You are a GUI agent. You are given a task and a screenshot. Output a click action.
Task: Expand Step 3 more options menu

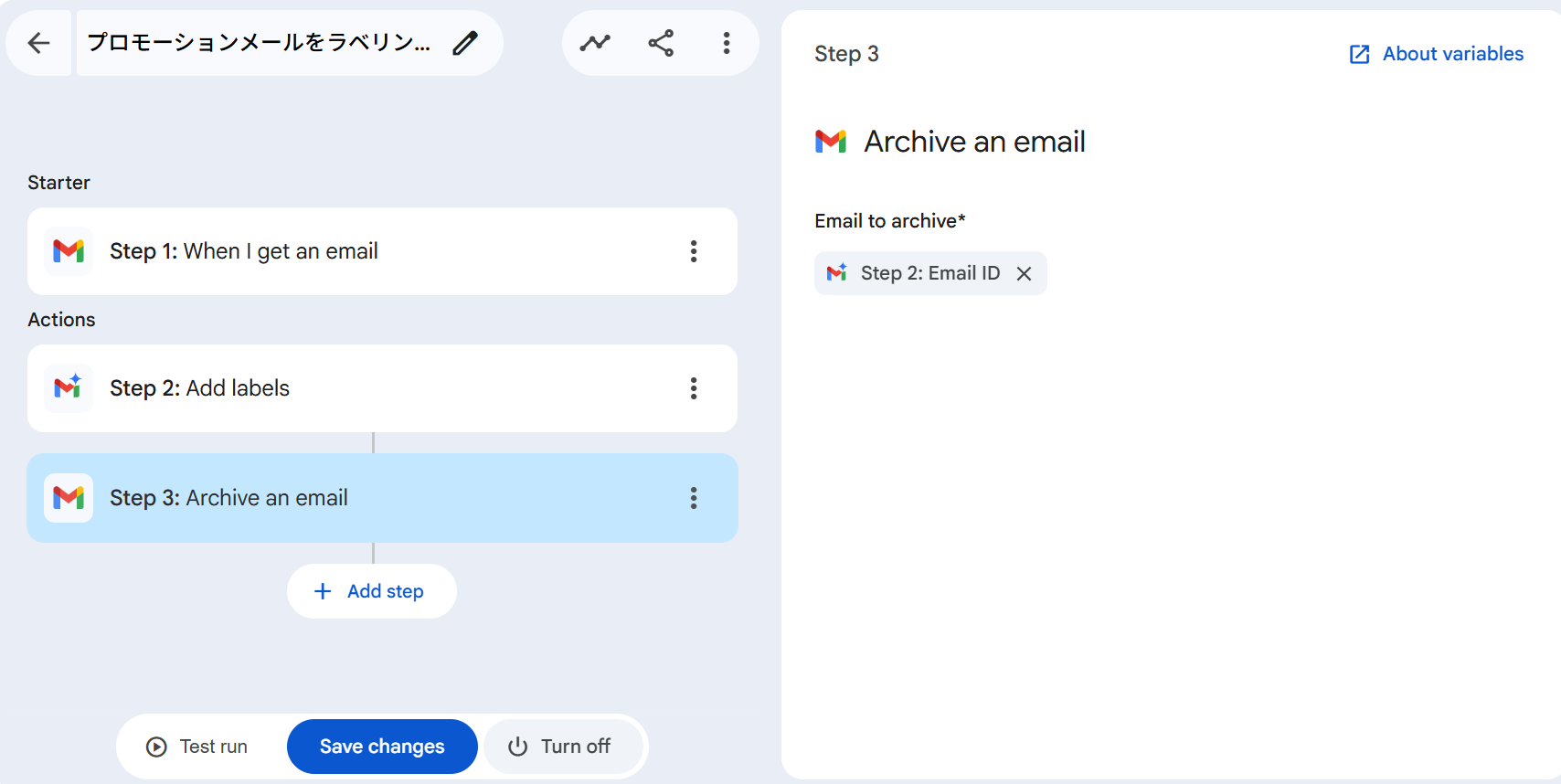(x=694, y=498)
